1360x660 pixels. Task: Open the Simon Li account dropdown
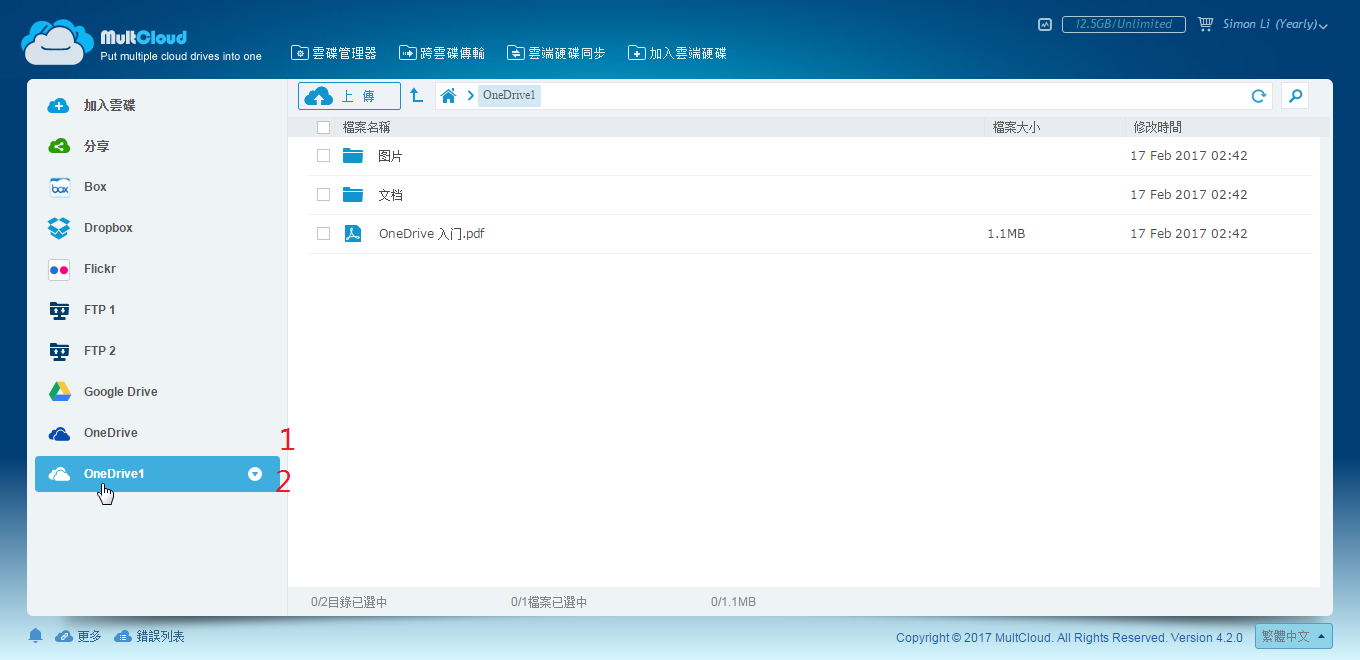[1275, 24]
